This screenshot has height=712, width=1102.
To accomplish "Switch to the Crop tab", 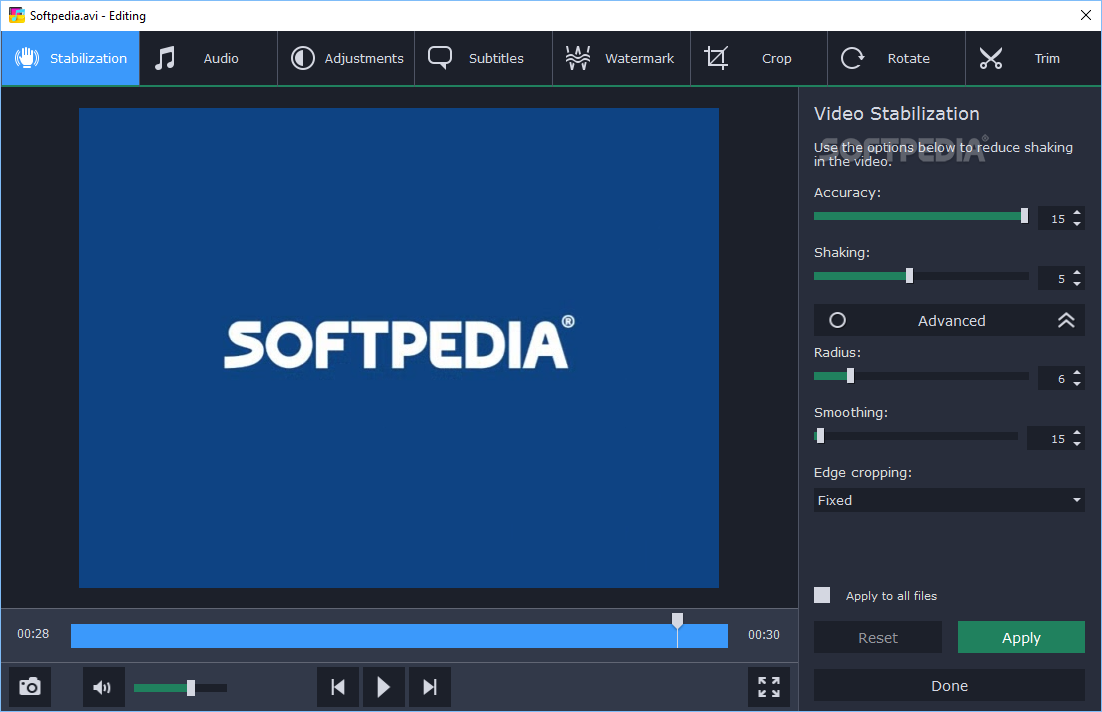I will [759, 58].
